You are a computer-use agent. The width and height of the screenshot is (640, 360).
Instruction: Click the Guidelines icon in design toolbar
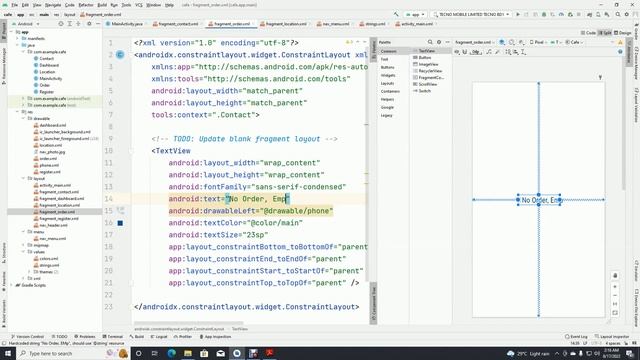tap(523, 52)
